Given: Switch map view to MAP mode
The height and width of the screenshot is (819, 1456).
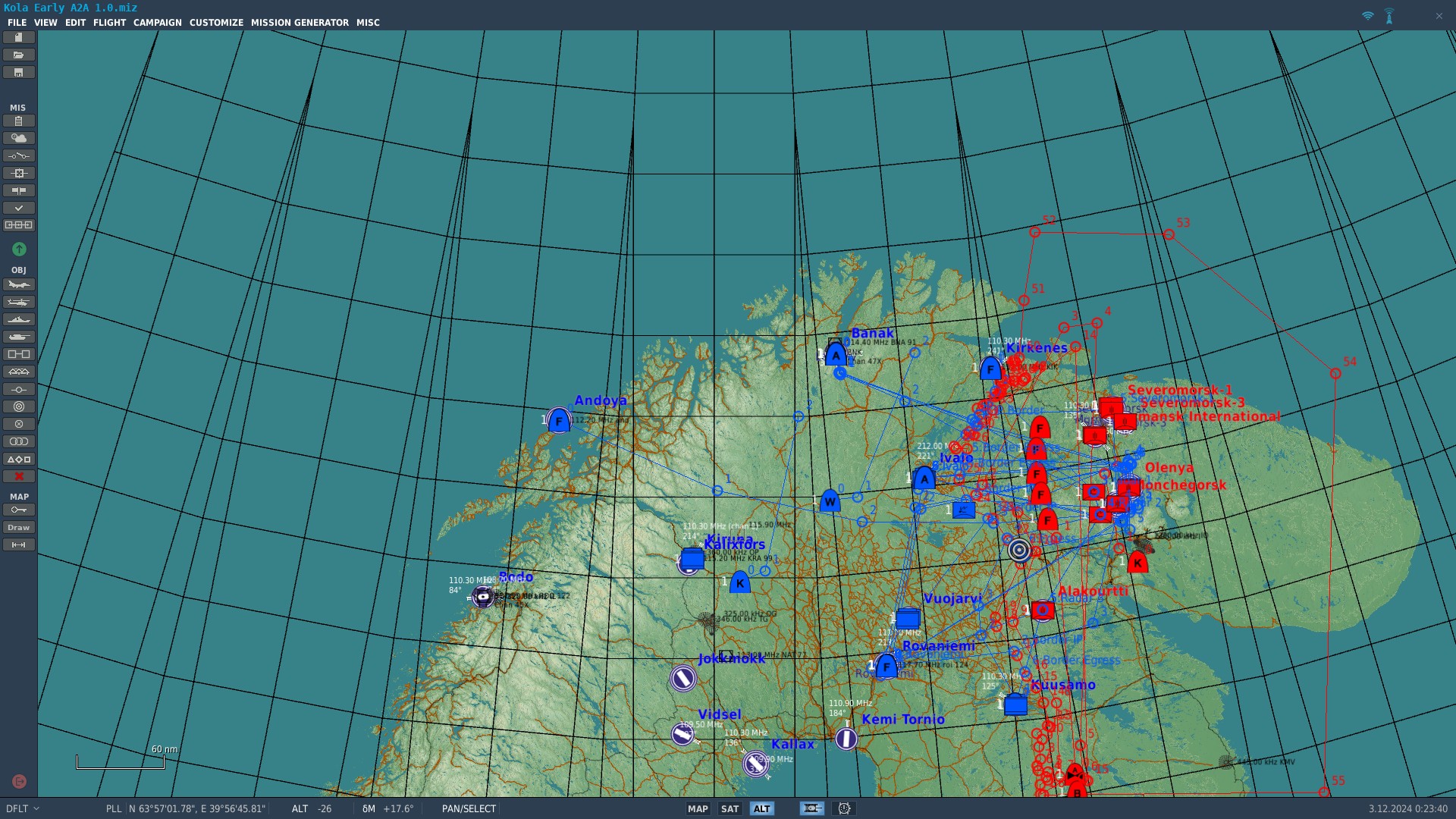Looking at the screenshot, I should (698, 809).
